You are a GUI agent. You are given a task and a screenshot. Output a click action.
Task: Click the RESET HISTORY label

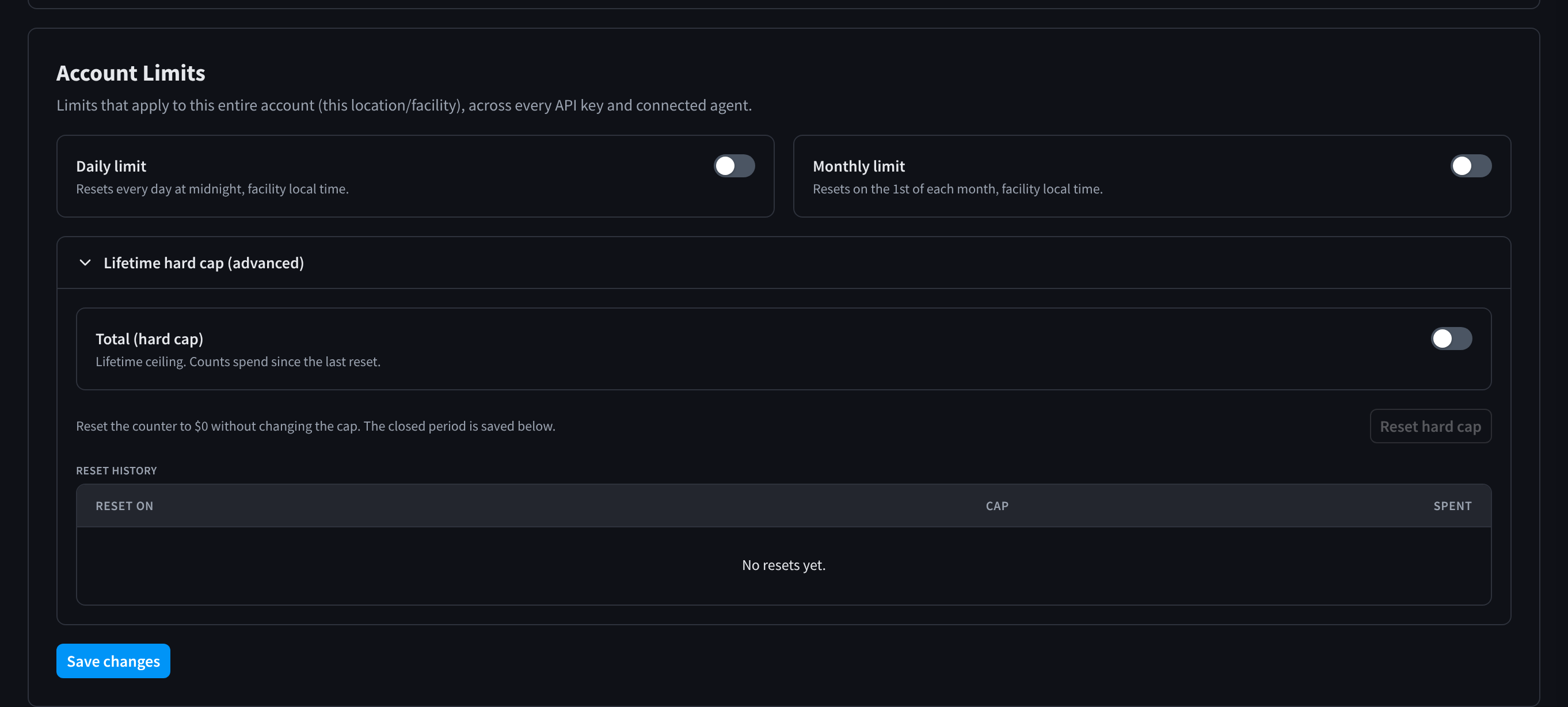(116, 471)
